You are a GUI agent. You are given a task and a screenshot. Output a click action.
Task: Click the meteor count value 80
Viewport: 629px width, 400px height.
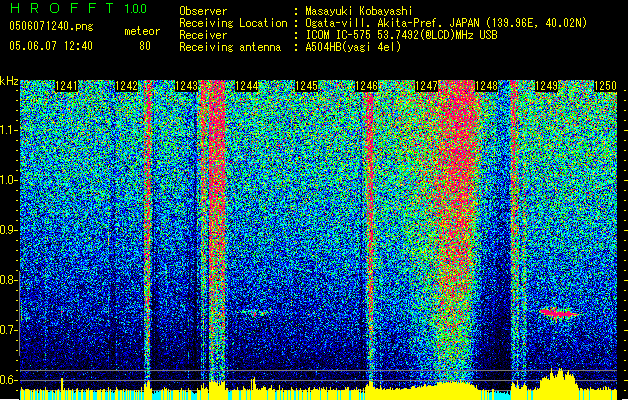click(145, 46)
